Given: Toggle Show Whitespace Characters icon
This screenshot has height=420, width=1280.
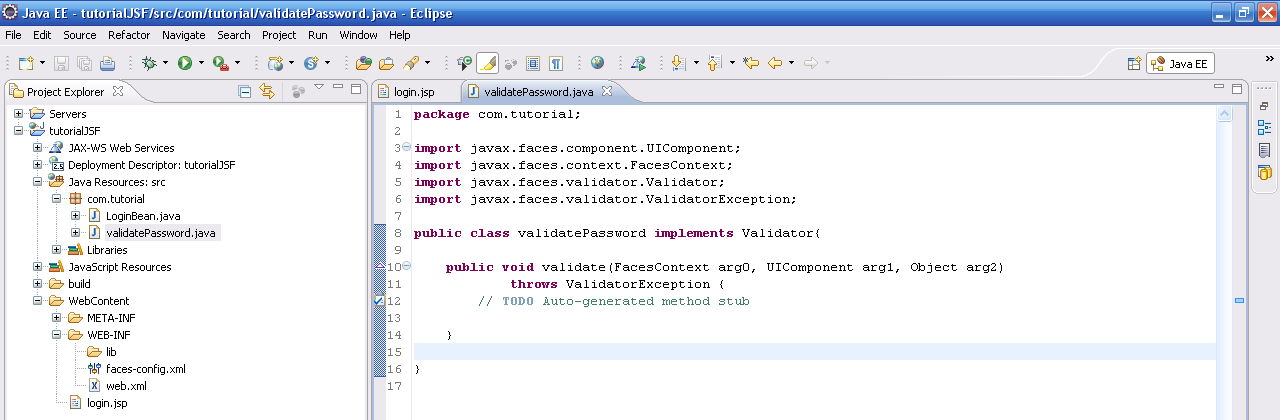Looking at the screenshot, I should [x=556, y=63].
